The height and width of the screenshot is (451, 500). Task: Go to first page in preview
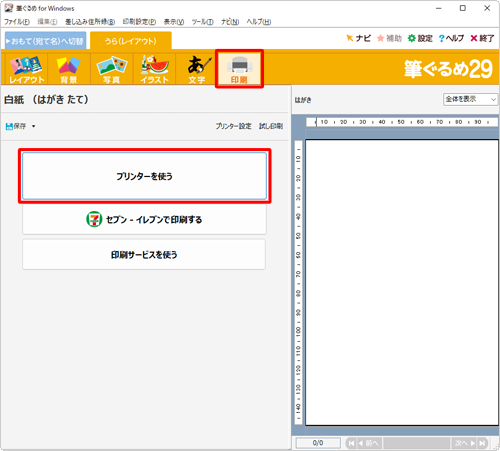(351, 443)
